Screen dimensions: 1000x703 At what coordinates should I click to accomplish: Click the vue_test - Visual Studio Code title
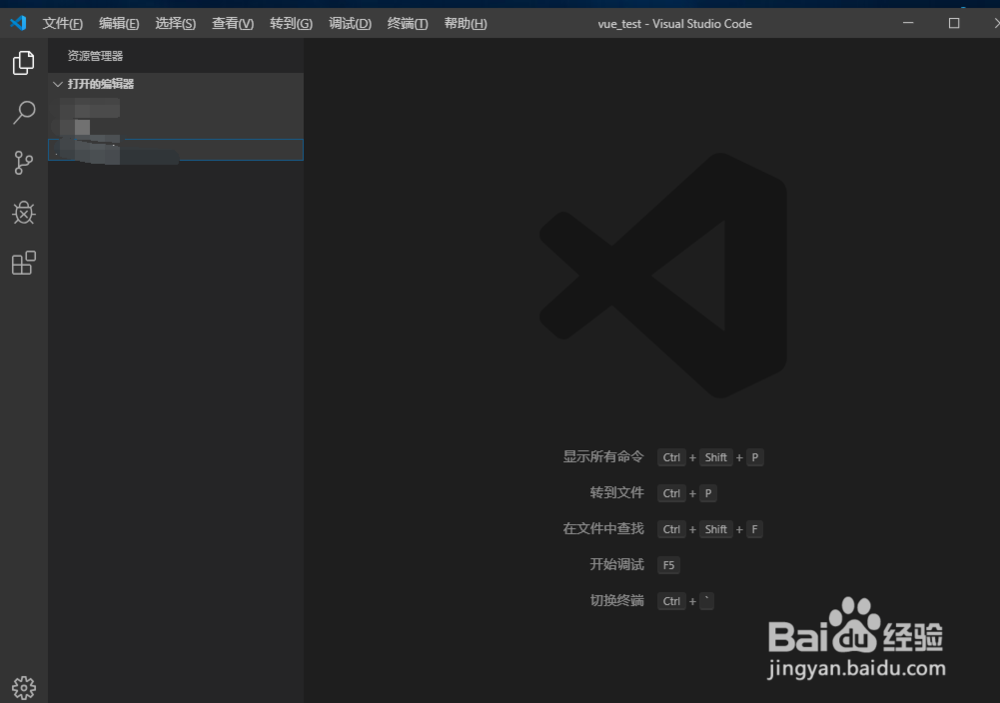pos(675,24)
